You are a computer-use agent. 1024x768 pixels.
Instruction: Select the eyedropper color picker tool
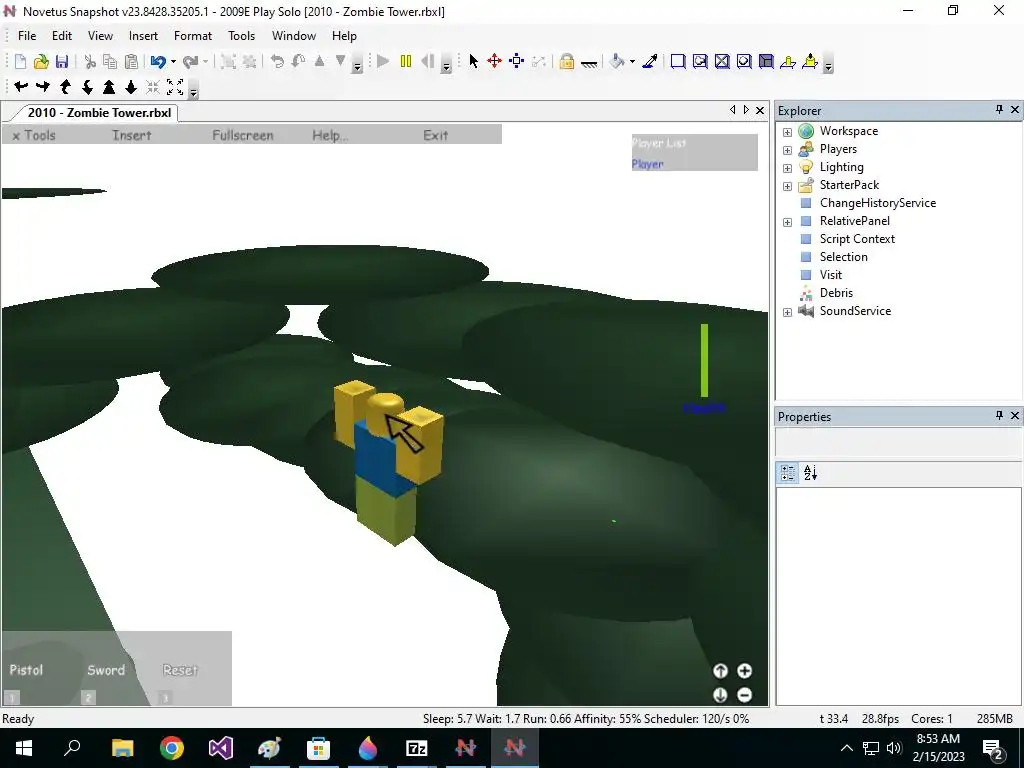tap(650, 61)
